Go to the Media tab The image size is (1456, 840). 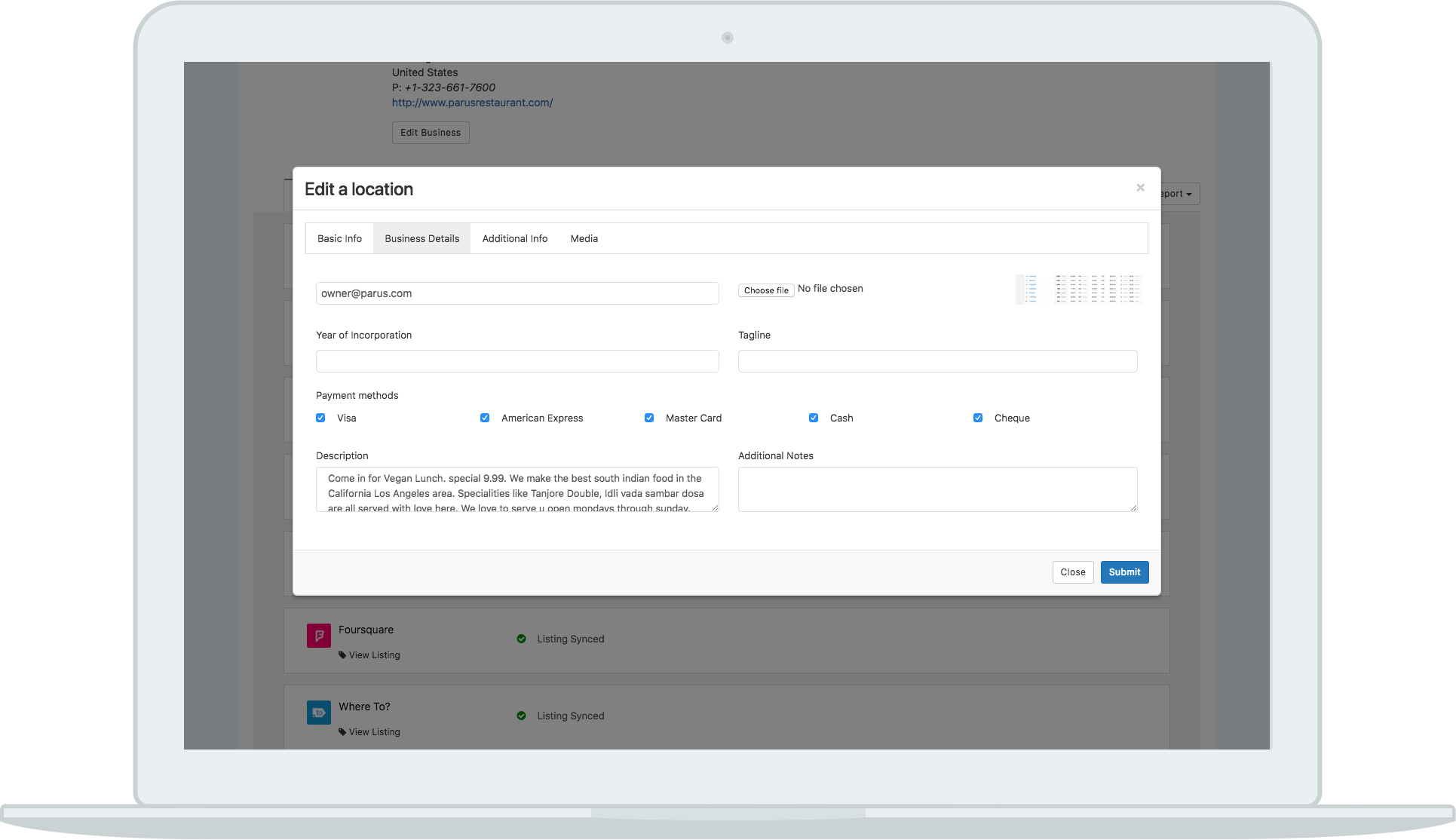[x=584, y=238]
